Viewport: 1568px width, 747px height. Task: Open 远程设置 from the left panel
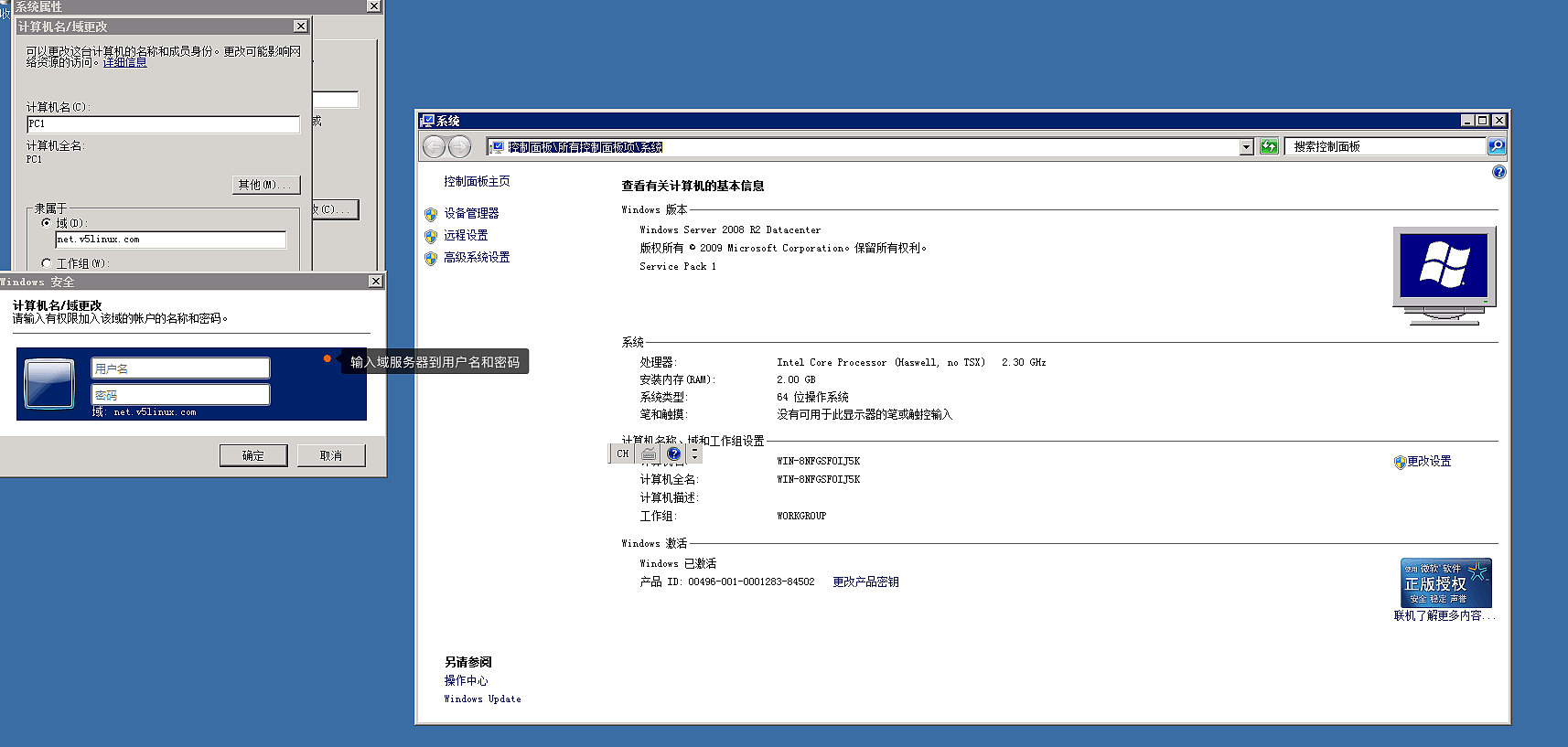coord(466,235)
